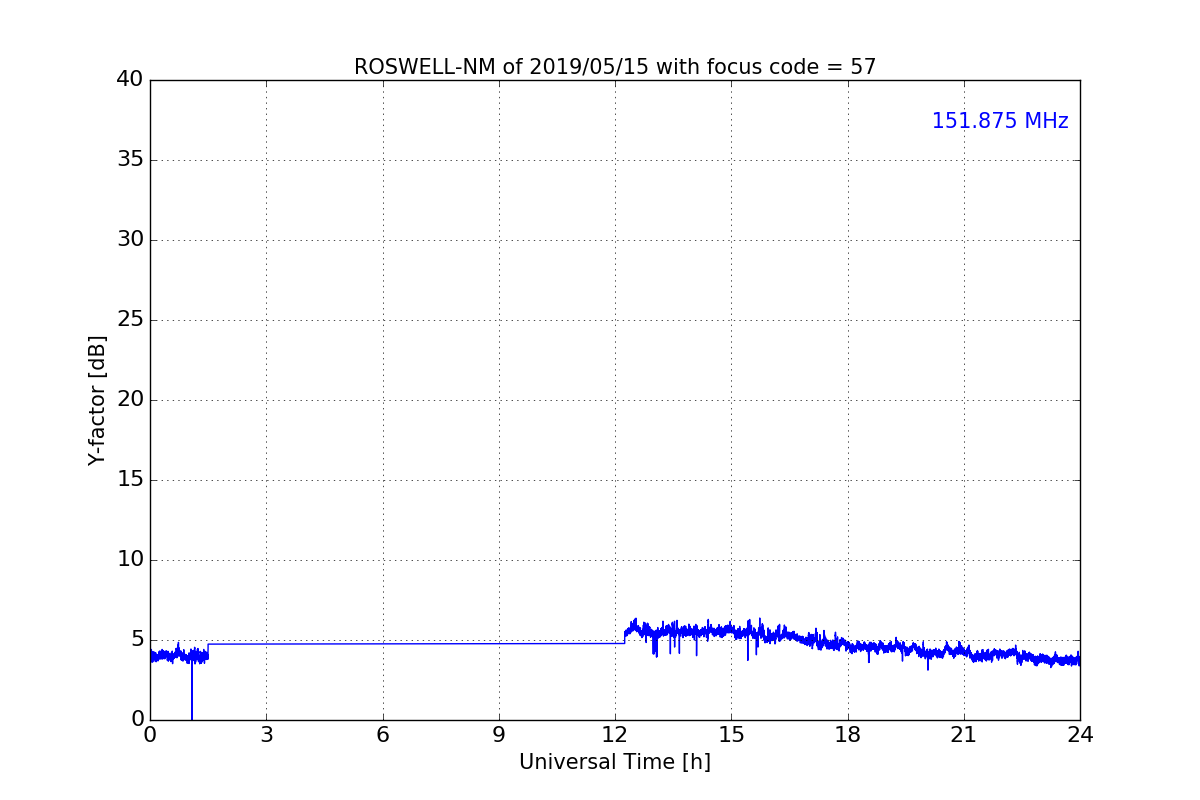The image size is (1200, 800).
Task: Click the x-axis tick label '18'
Action: (848, 735)
